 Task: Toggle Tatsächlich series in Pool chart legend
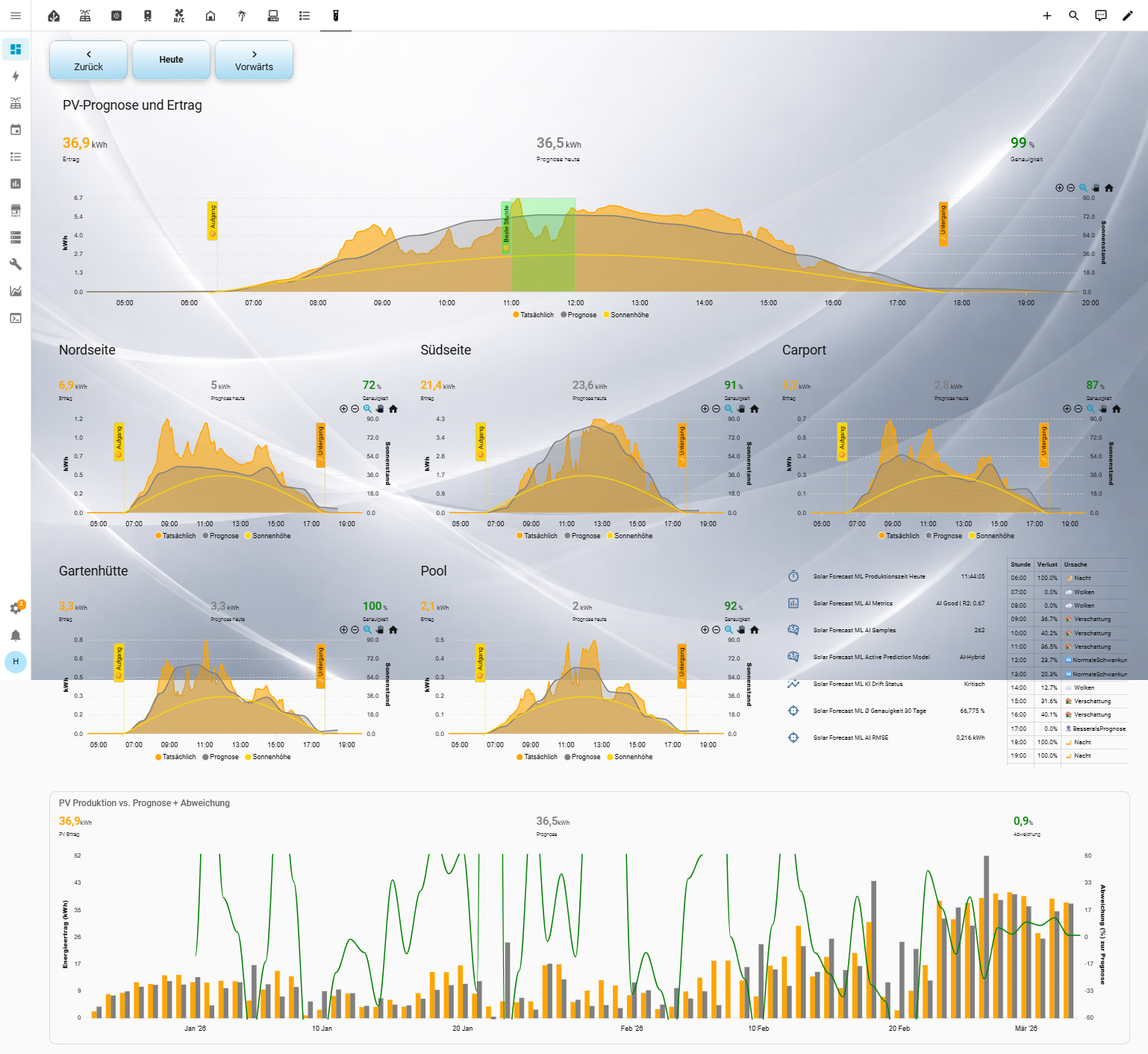pyautogui.click(x=537, y=757)
